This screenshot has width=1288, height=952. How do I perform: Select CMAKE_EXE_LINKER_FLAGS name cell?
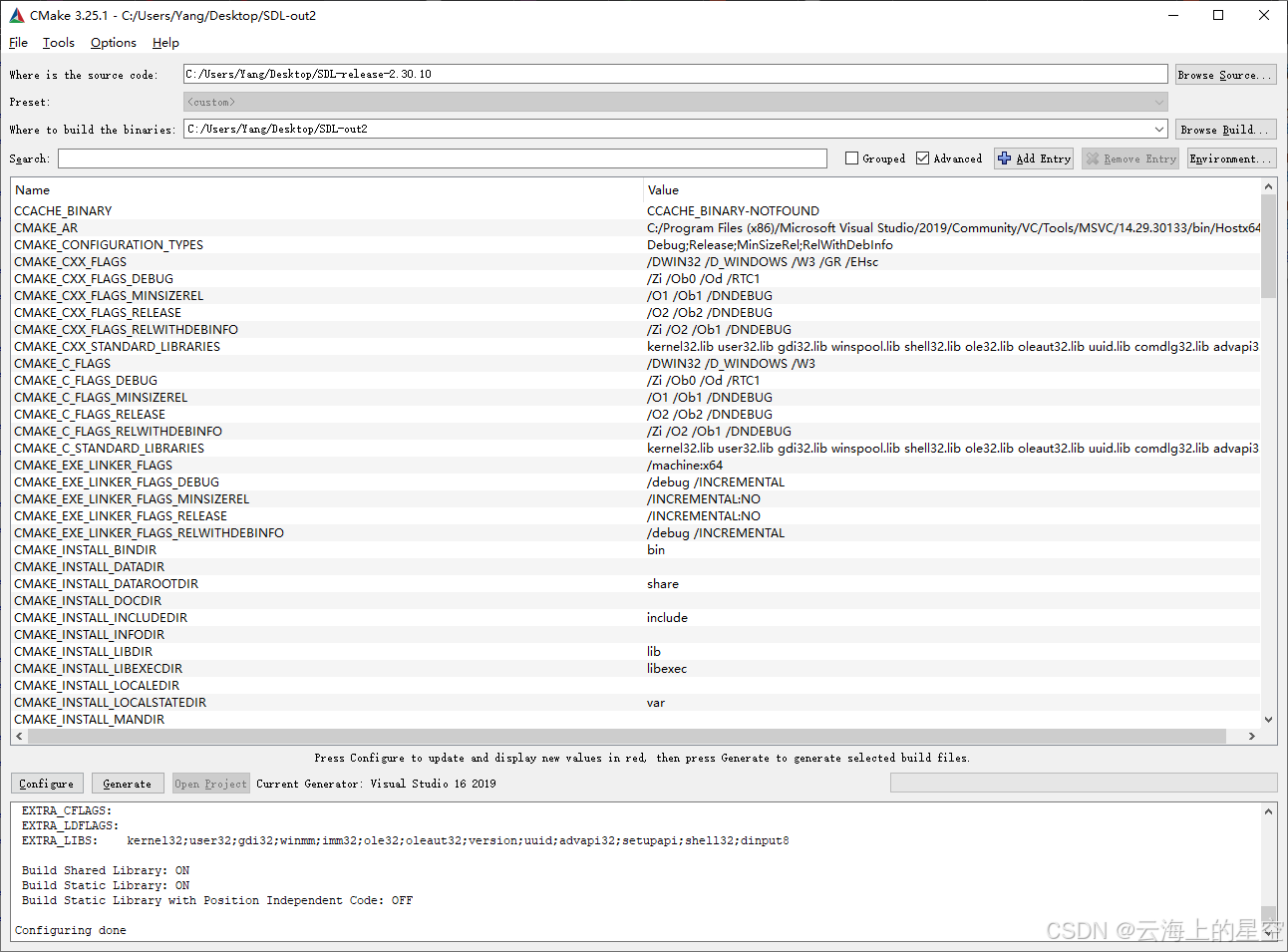click(x=93, y=465)
